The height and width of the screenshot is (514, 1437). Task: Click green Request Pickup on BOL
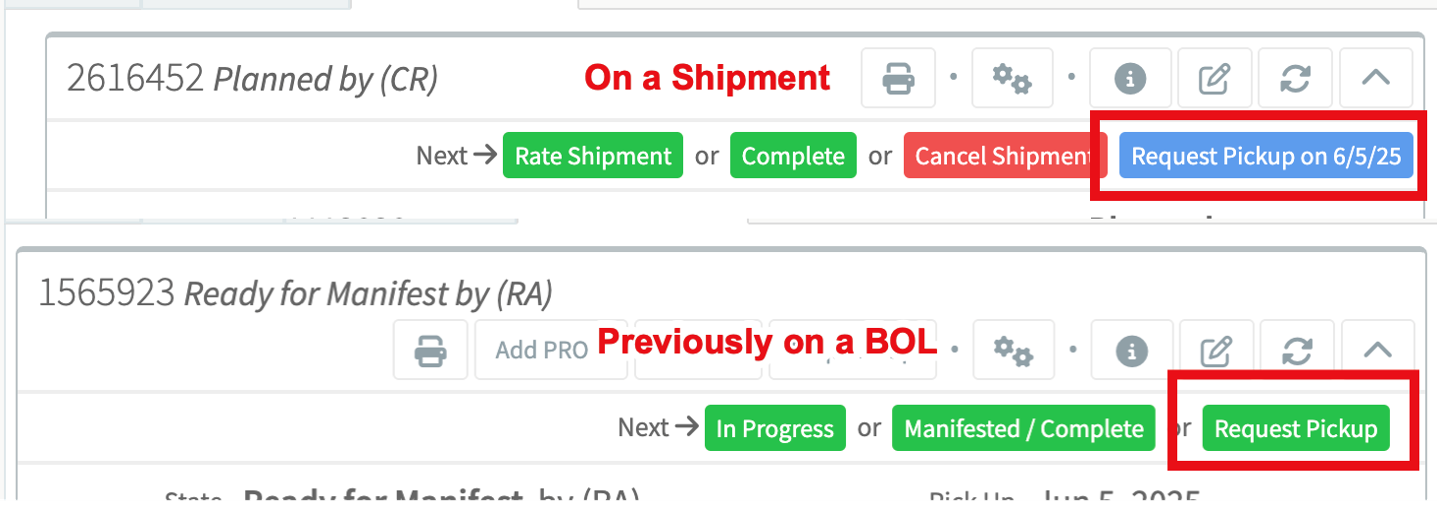click(x=1295, y=429)
